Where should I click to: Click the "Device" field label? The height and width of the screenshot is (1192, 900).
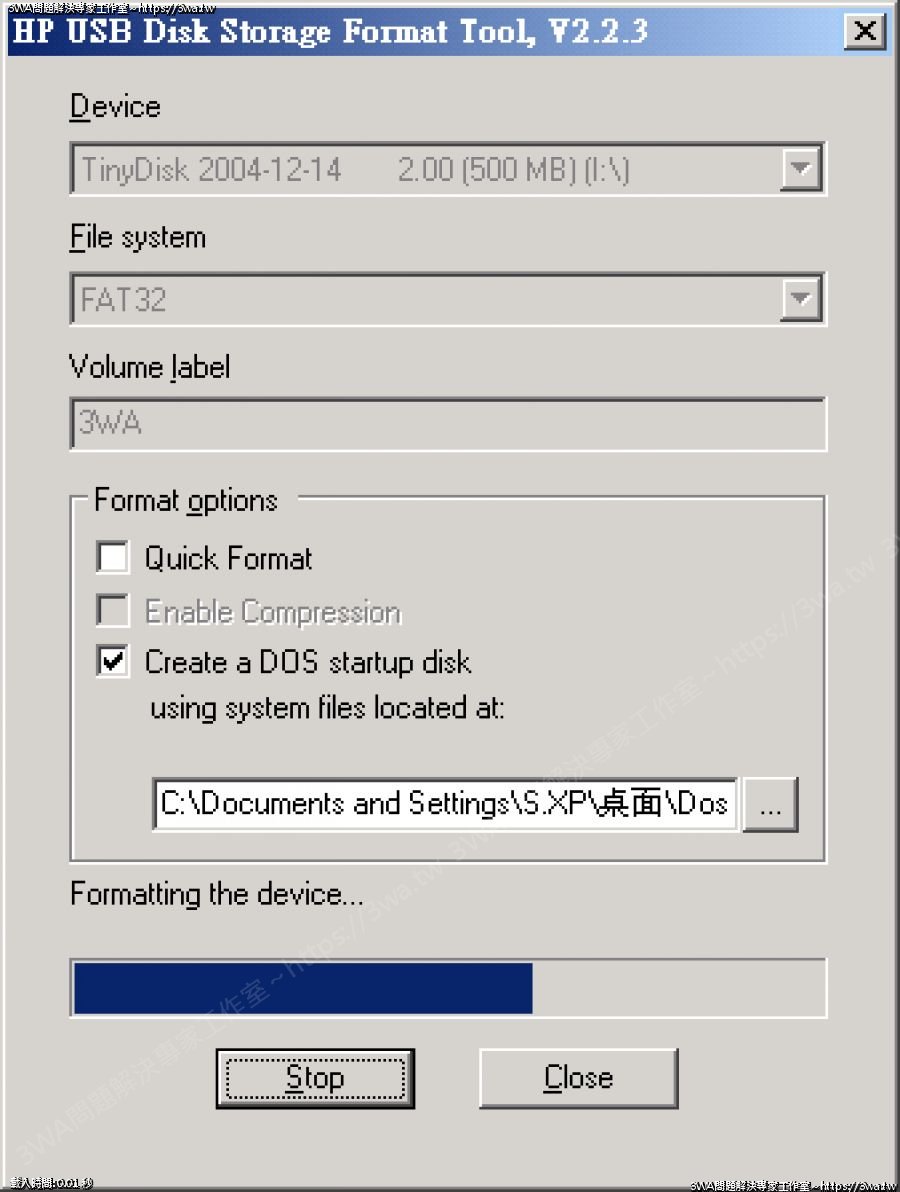pos(115,107)
